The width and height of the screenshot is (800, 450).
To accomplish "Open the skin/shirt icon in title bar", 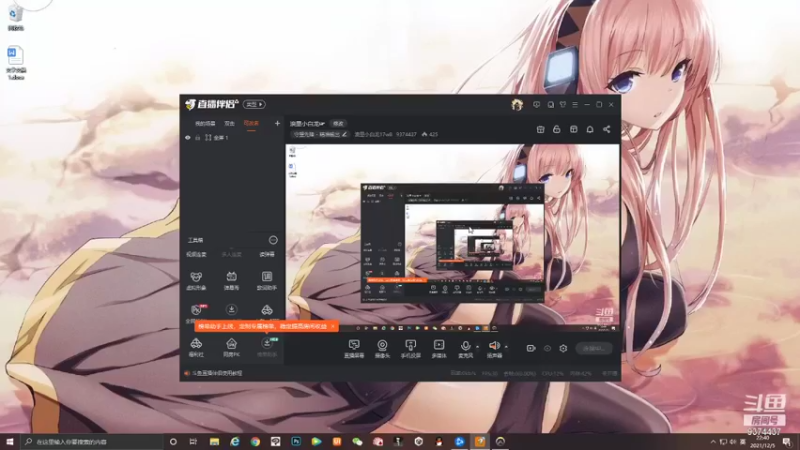I will point(563,105).
